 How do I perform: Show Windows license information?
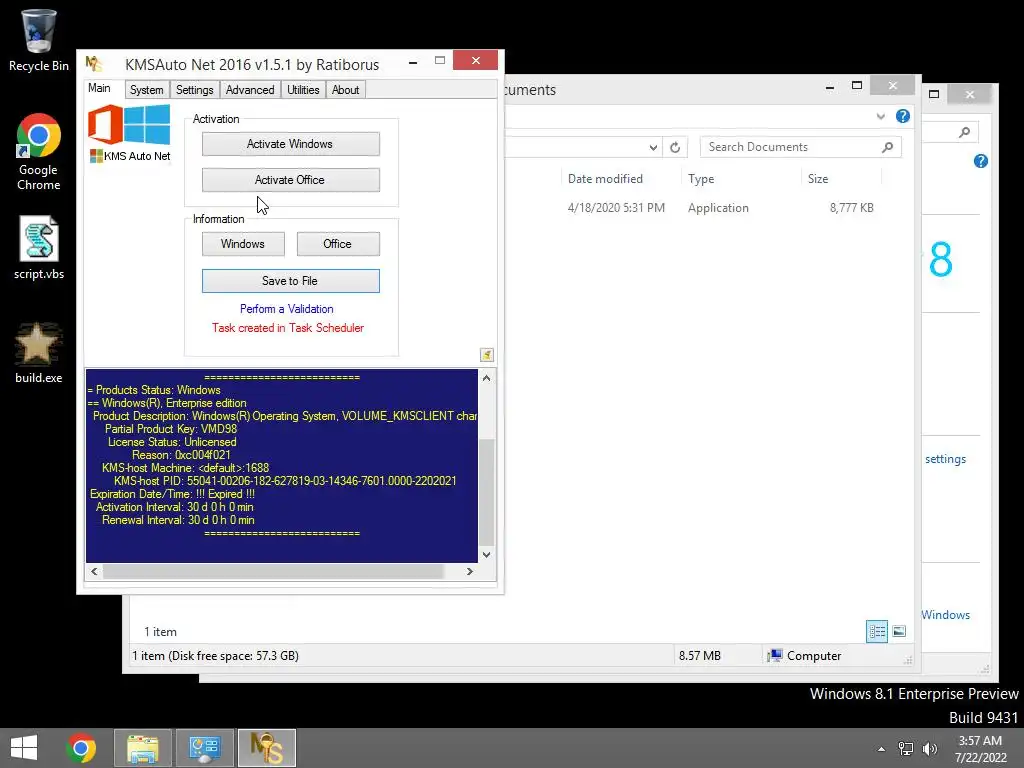(243, 244)
